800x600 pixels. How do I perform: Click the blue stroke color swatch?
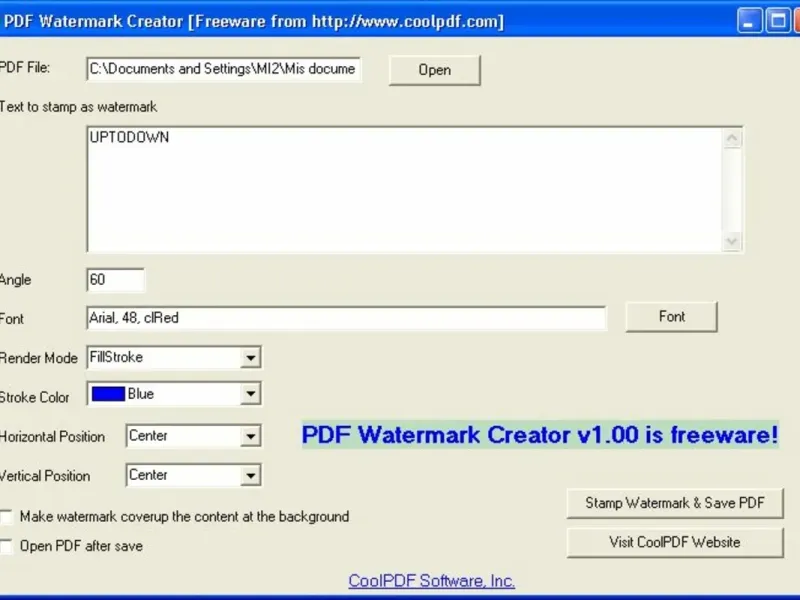(x=108, y=394)
